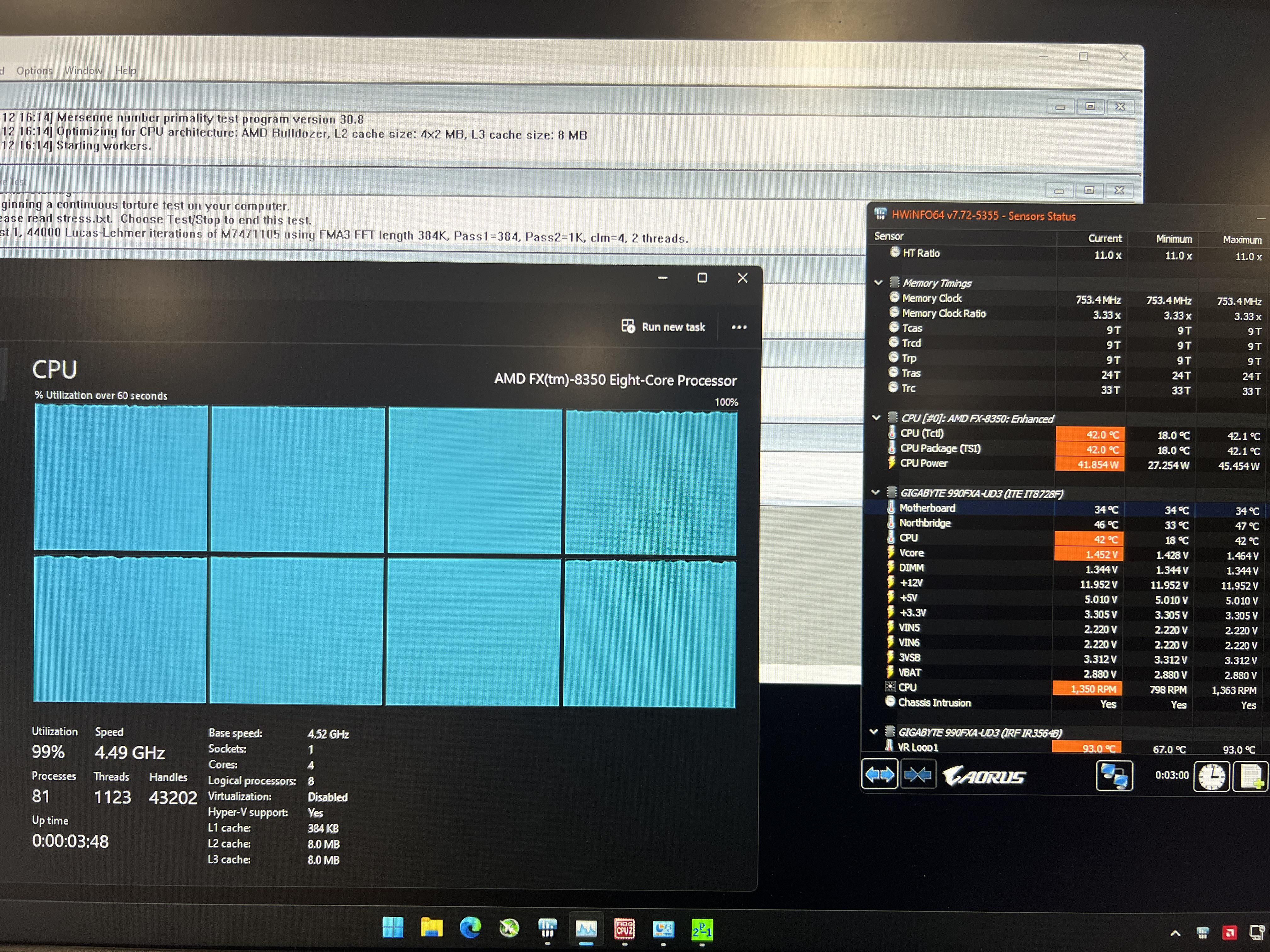Open the Prime95 Window menu
The height and width of the screenshot is (952, 1270).
coord(83,71)
